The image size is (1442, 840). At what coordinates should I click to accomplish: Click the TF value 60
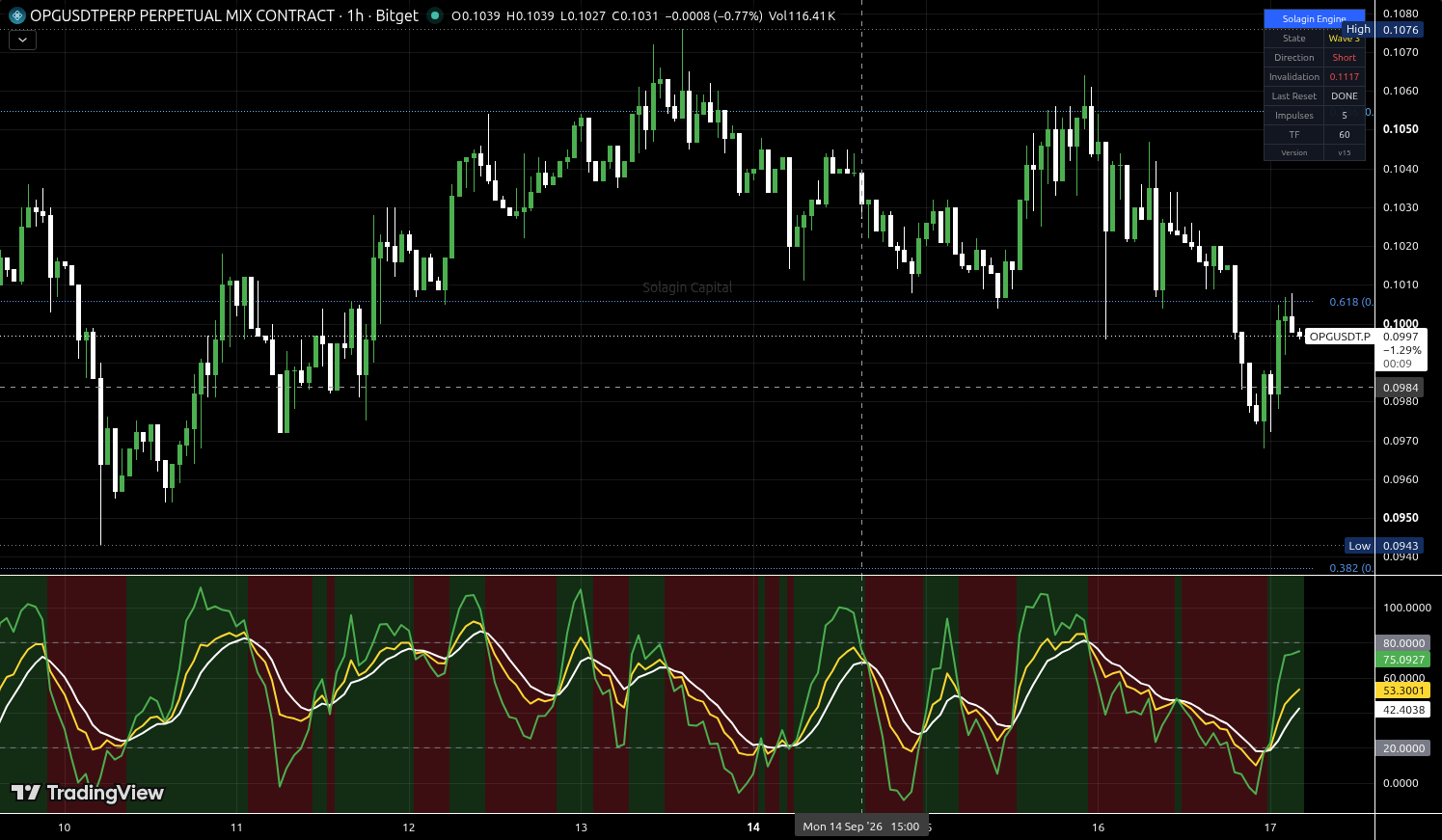(x=1345, y=135)
